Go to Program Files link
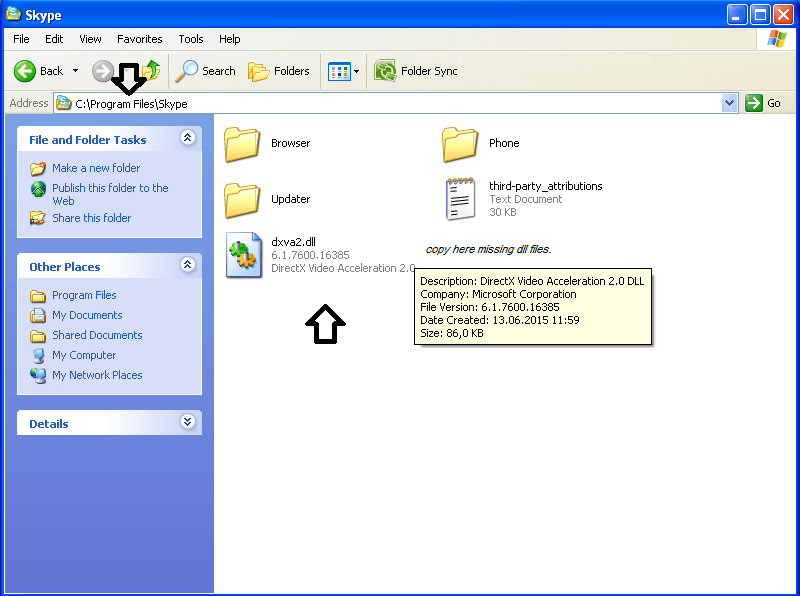The height and width of the screenshot is (596, 800). (x=84, y=295)
